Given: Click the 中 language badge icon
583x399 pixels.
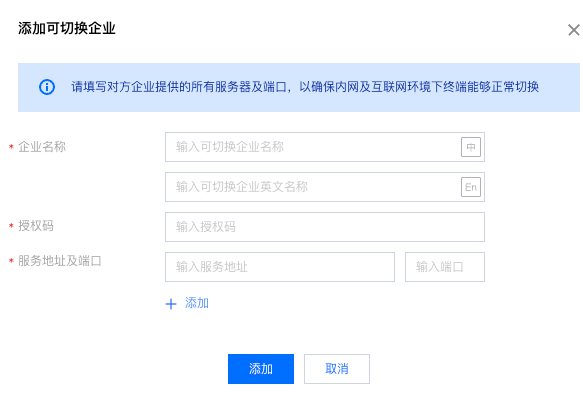Looking at the screenshot, I should pos(471,147).
